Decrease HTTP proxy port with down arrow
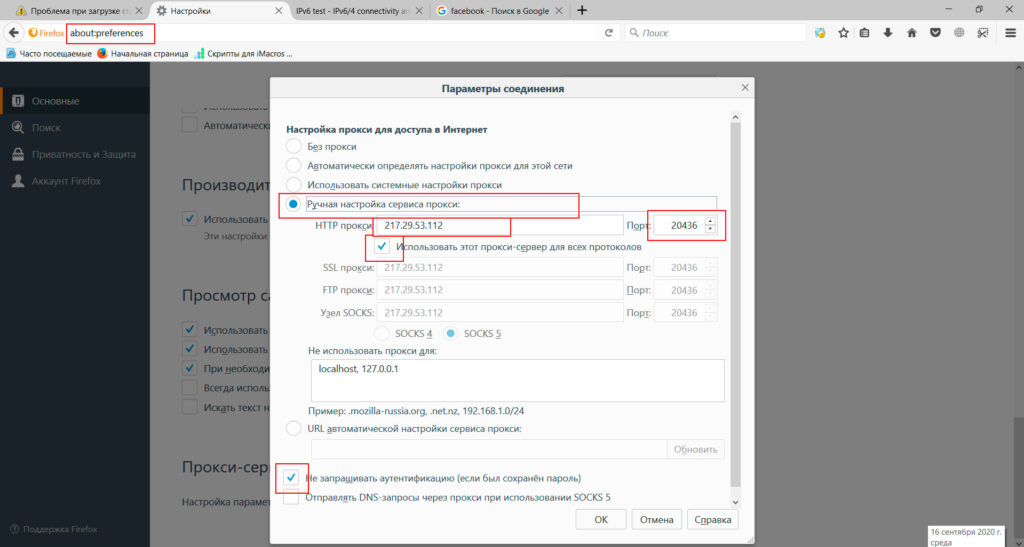1024x547 pixels. click(710, 230)
